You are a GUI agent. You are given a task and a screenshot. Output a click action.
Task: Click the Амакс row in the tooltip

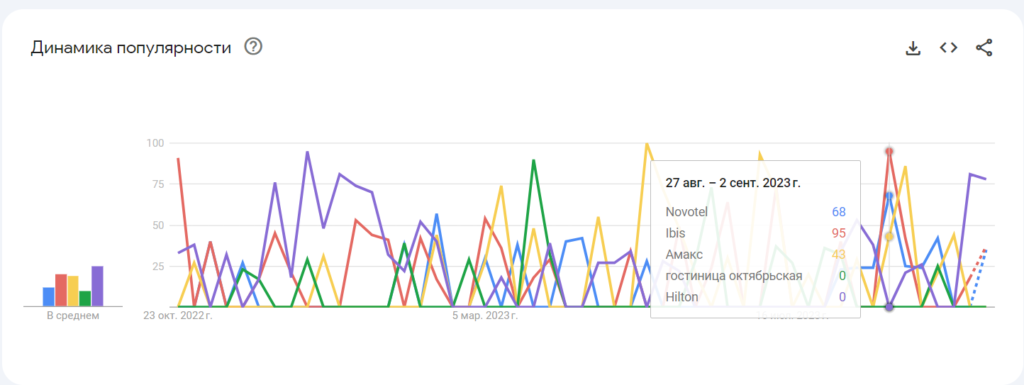tap(756, 254)
